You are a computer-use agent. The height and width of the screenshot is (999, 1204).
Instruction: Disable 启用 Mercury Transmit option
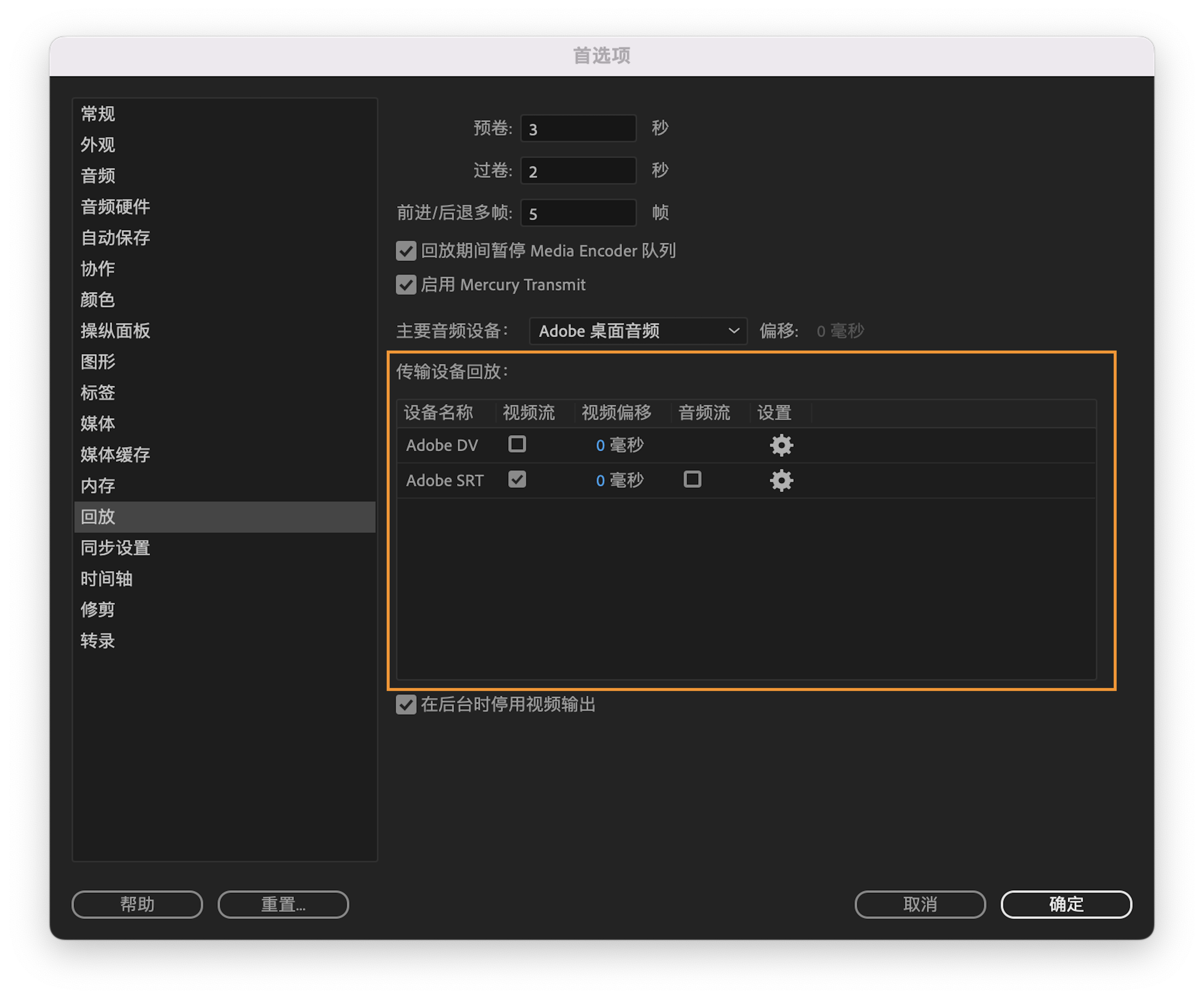pyautogui.click(x=406, y=285)
